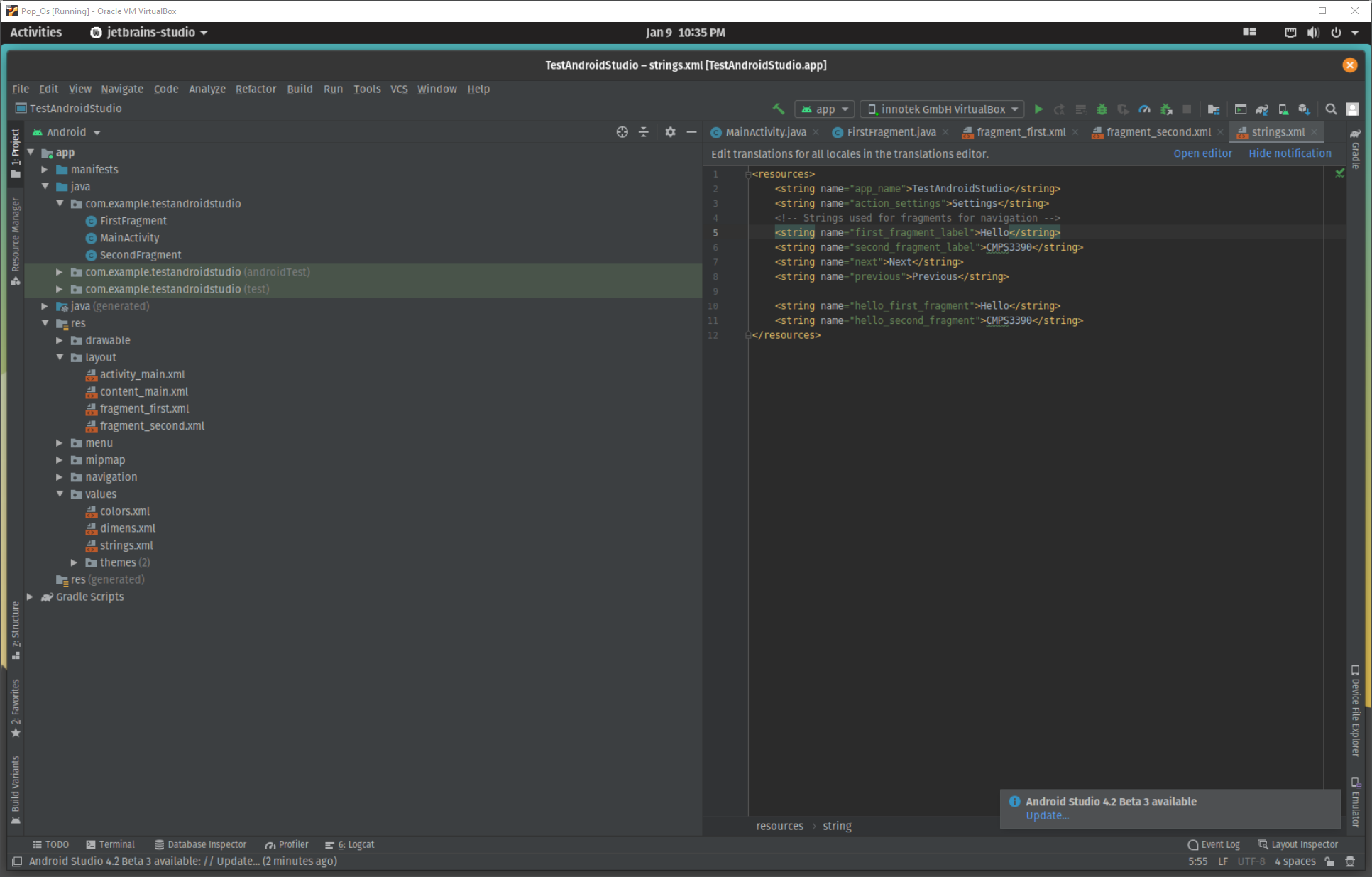The width and height of the screenshot is (1372, 877).
Task: Expand the themes (2) folder
Action: (74, 563)
